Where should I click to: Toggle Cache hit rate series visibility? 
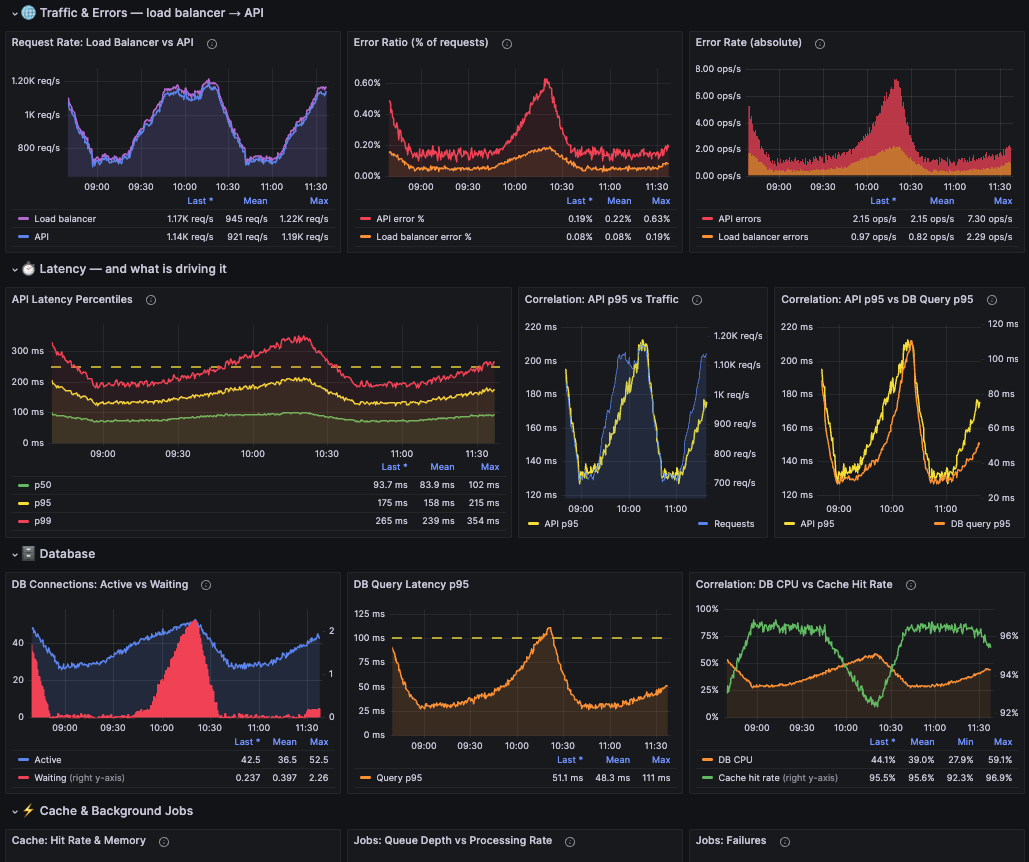(778, 778)
